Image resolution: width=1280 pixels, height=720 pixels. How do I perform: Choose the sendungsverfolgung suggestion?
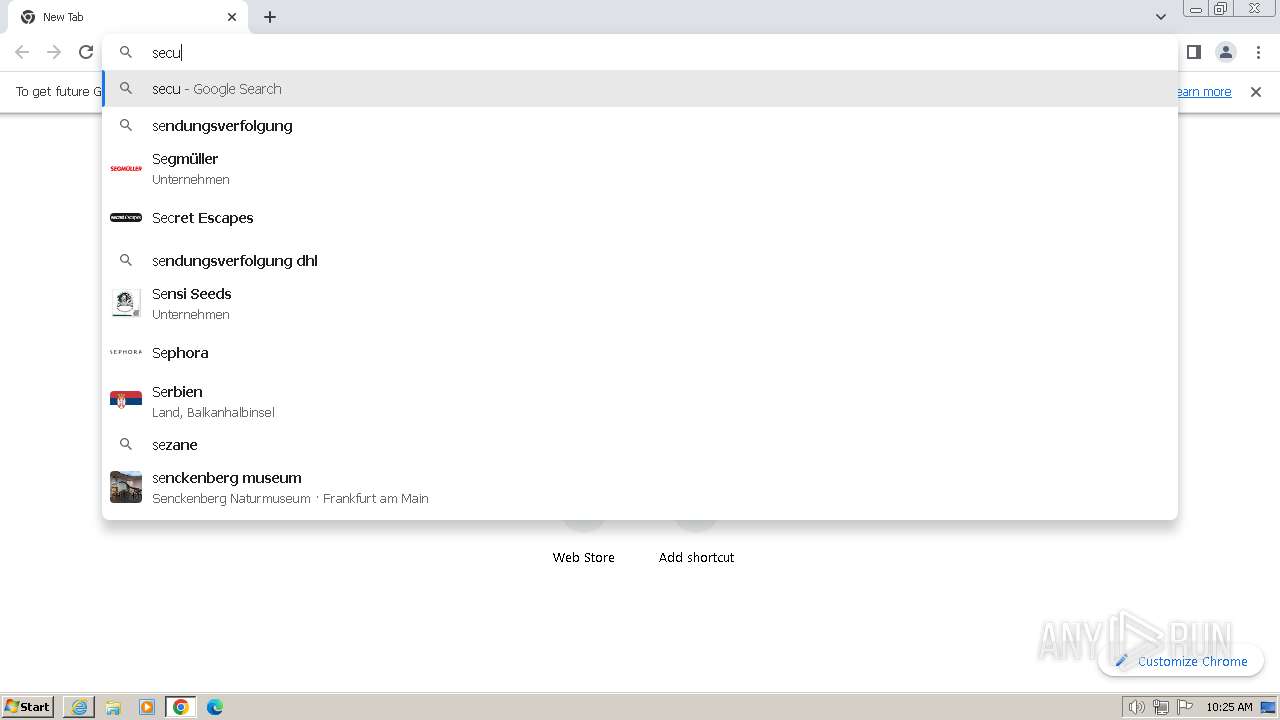(640, 126)
